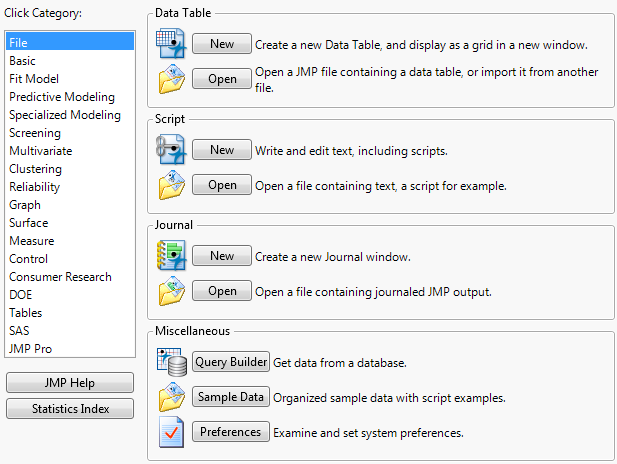Click the Preferences checklist icon
The image size is (617, 464).
(171, 432)
